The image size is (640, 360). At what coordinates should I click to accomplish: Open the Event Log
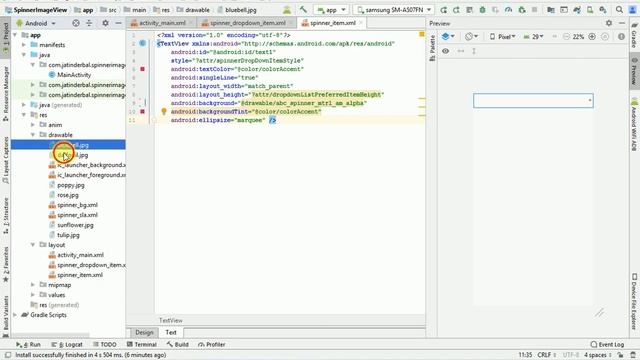pos(607,344)
